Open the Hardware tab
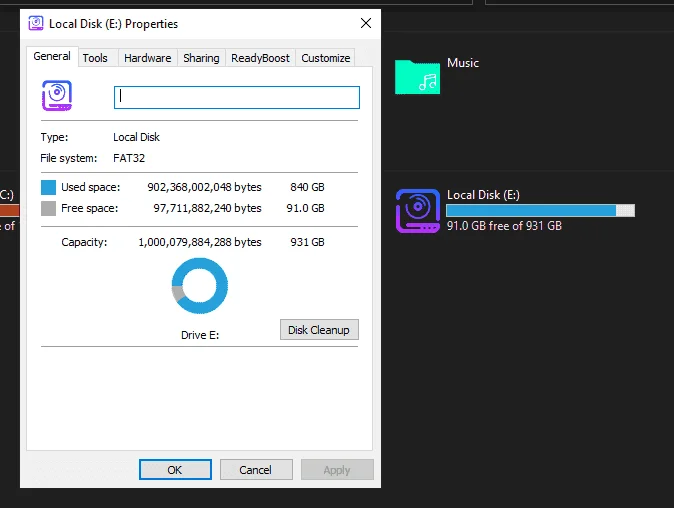The height and width of the screenshot is (508, 674). [x=147, y=58]
